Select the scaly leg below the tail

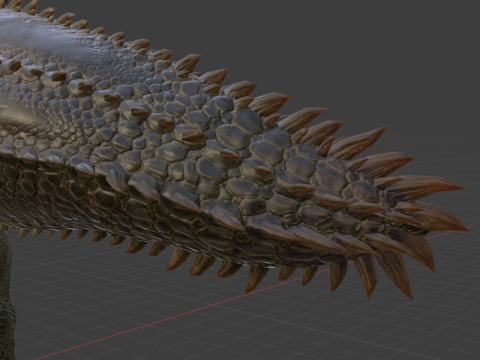coord(6,293)
